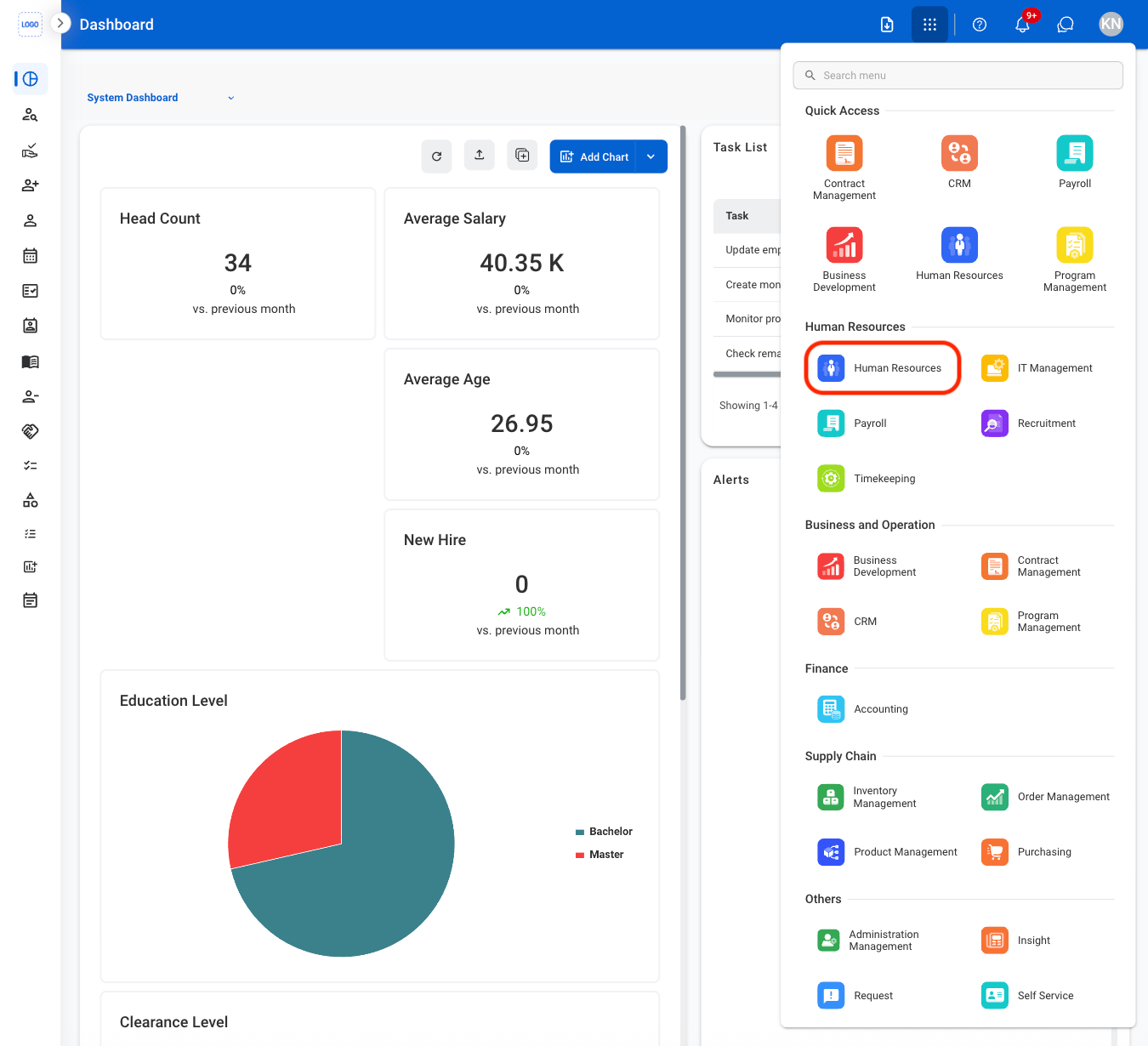The width and height of the screenshot is (1148, 1046).
Task: Open Human Resources in Quick Access
Action: pos(959,254)
